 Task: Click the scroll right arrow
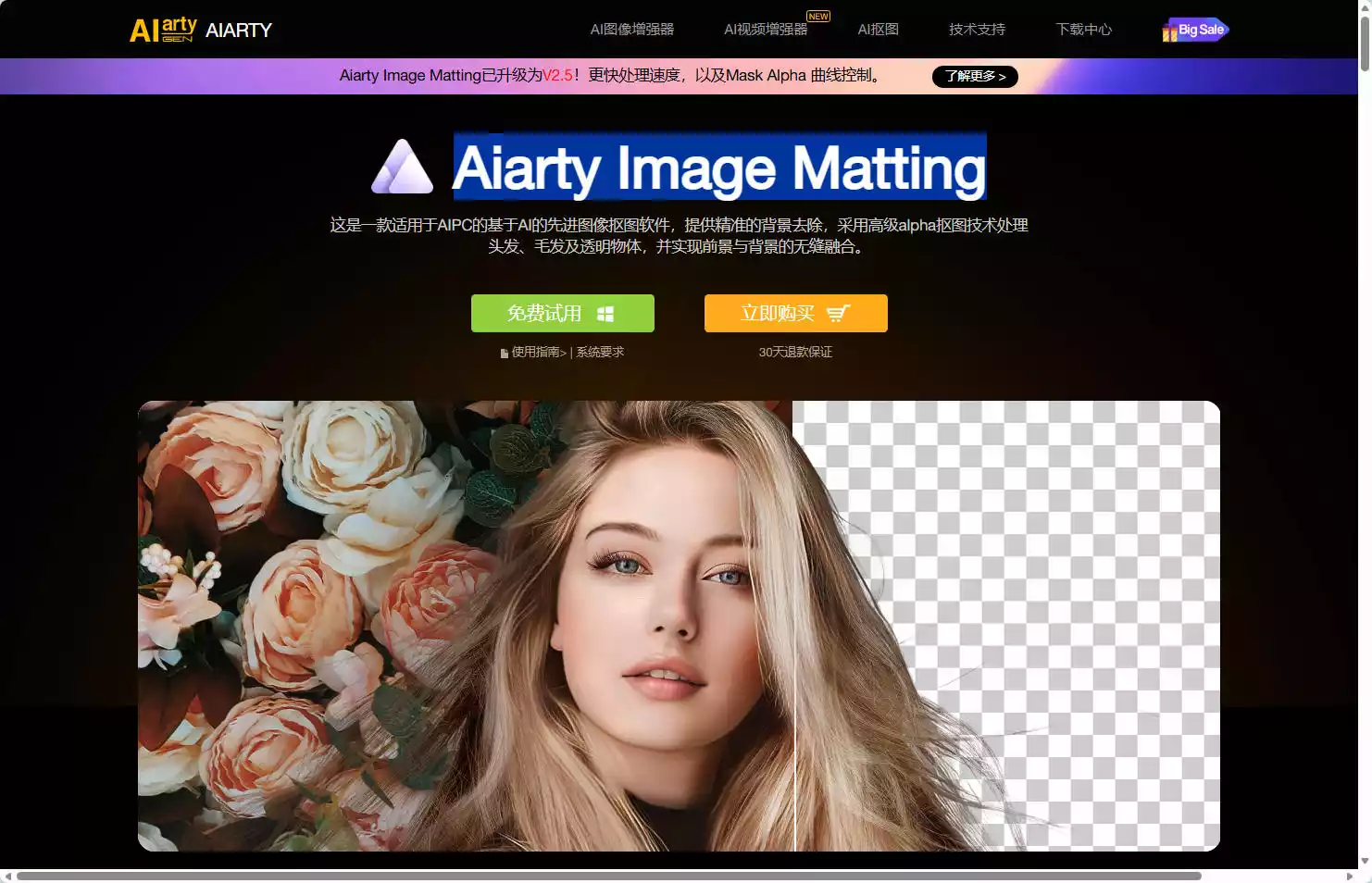point(1350,876)
